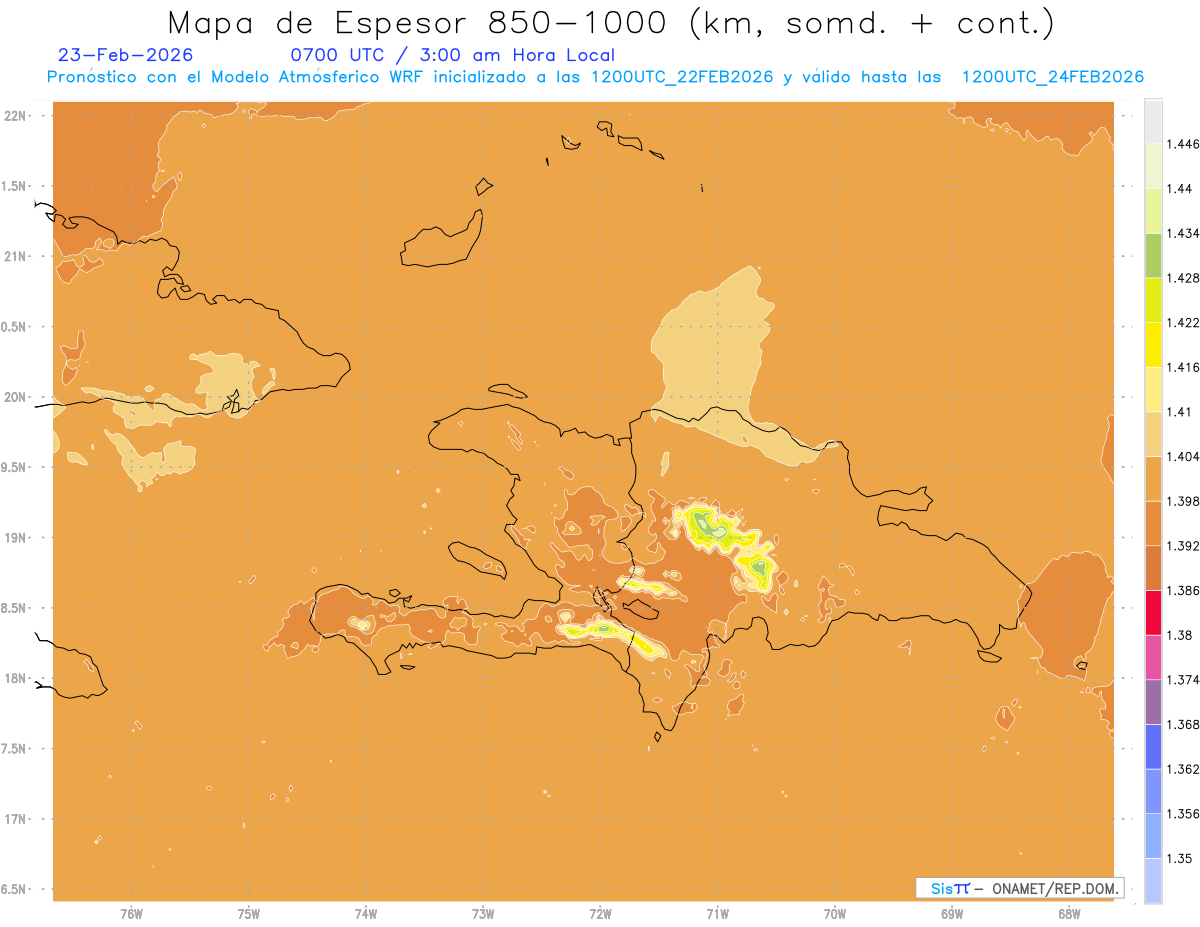Click the valid-until time 1200UTC_24FEB2026
1200x927 pixels.
[x=1052, y=78]
